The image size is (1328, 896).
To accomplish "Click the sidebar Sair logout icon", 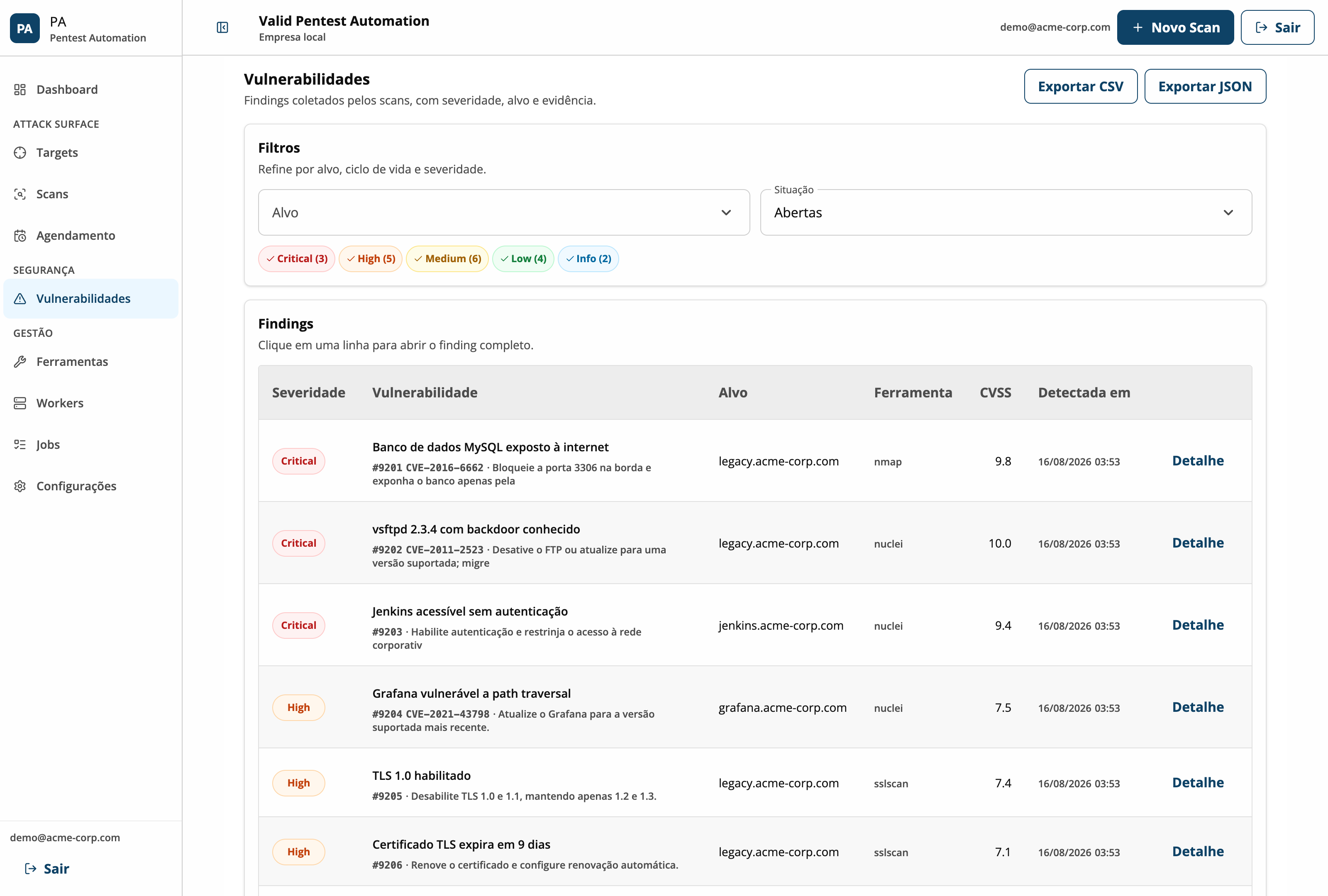I will 31,869.
